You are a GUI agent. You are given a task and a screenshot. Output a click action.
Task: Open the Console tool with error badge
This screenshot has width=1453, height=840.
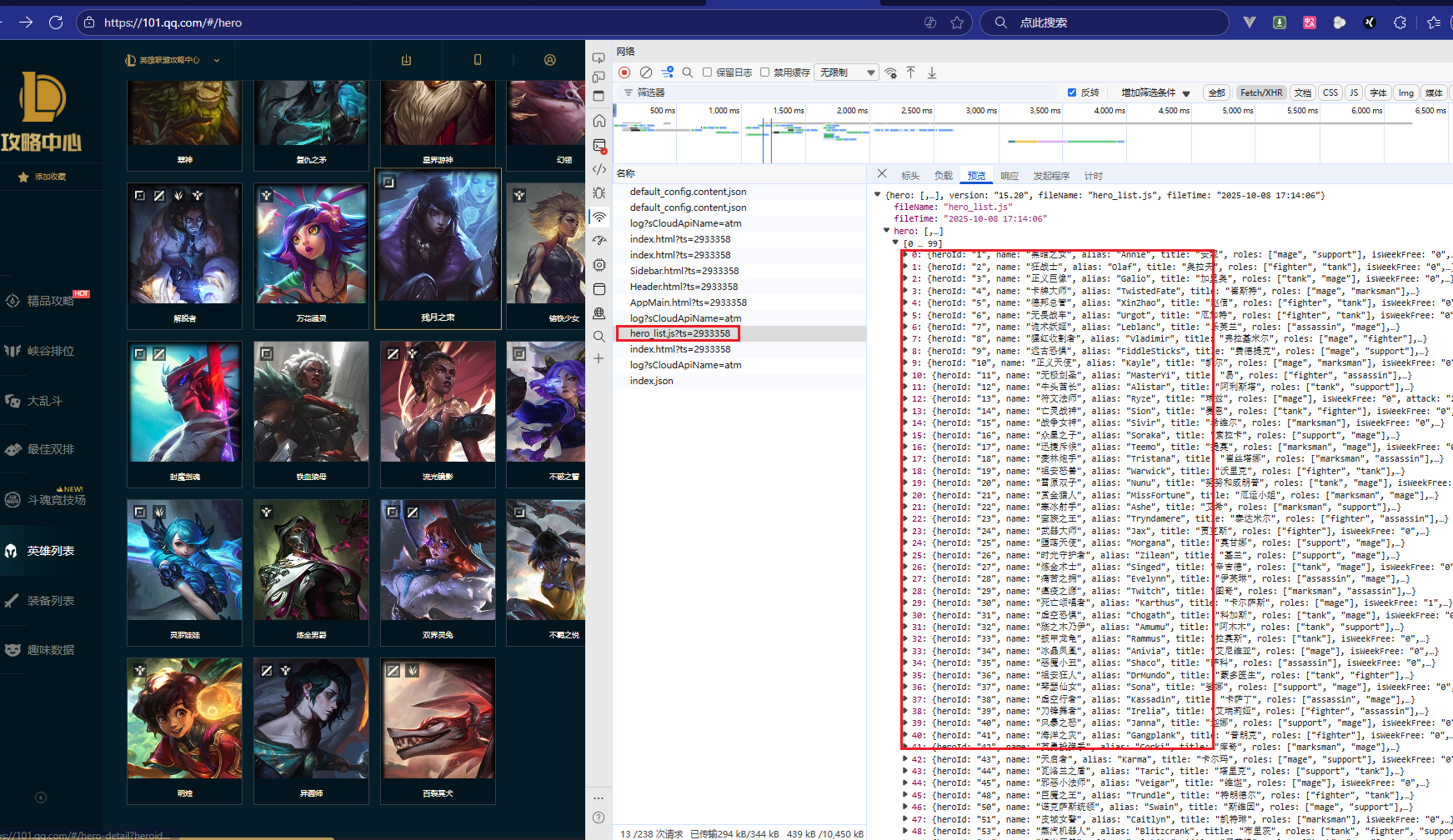point(599,145)
